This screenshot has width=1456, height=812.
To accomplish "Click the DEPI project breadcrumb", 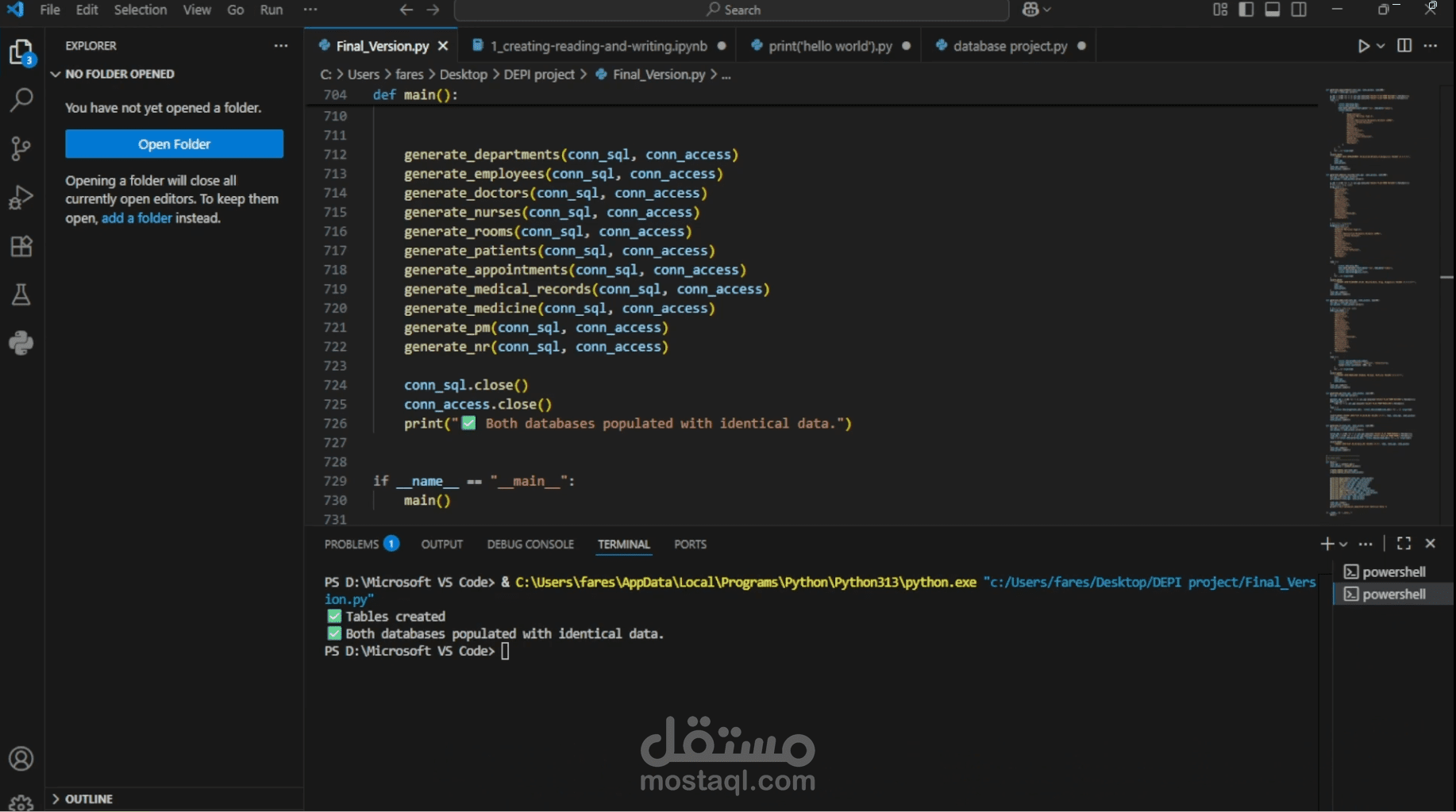I will point(539,75).
